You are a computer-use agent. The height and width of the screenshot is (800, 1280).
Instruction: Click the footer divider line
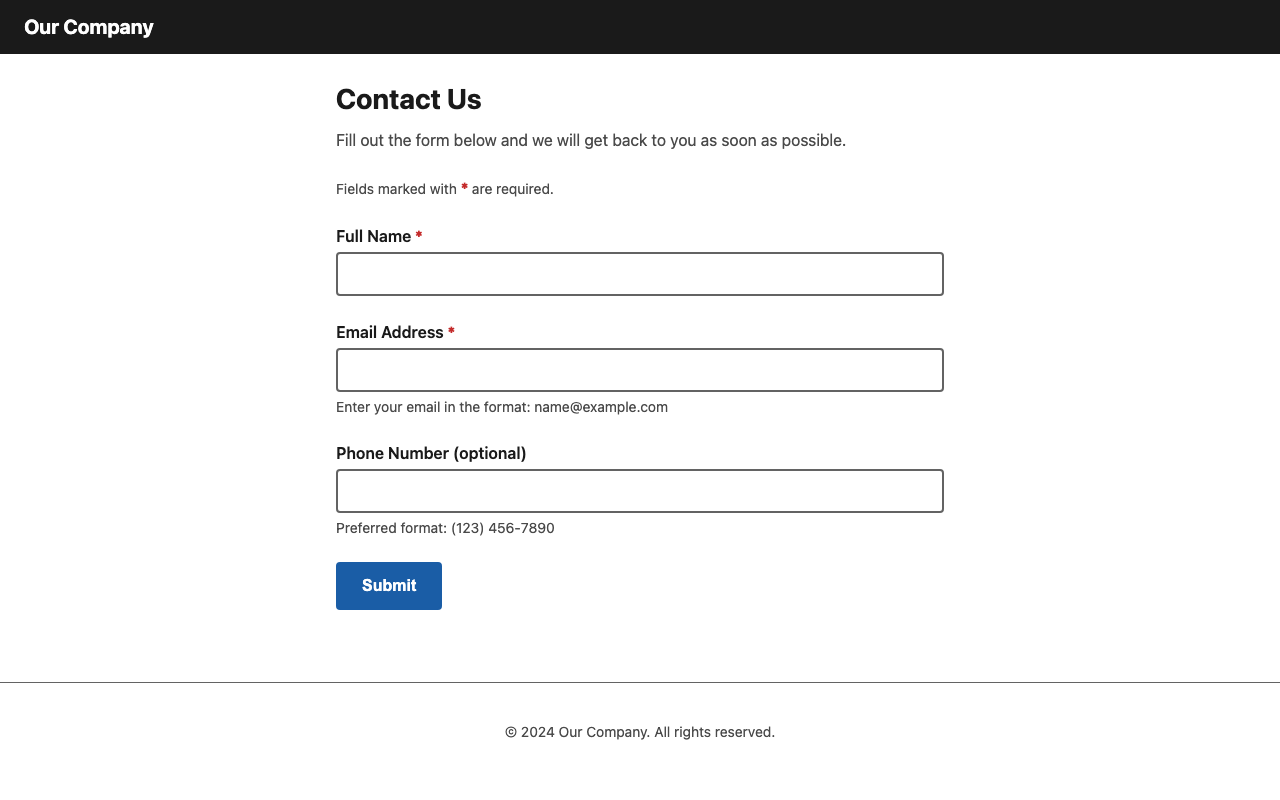click(x=640, y=683)
